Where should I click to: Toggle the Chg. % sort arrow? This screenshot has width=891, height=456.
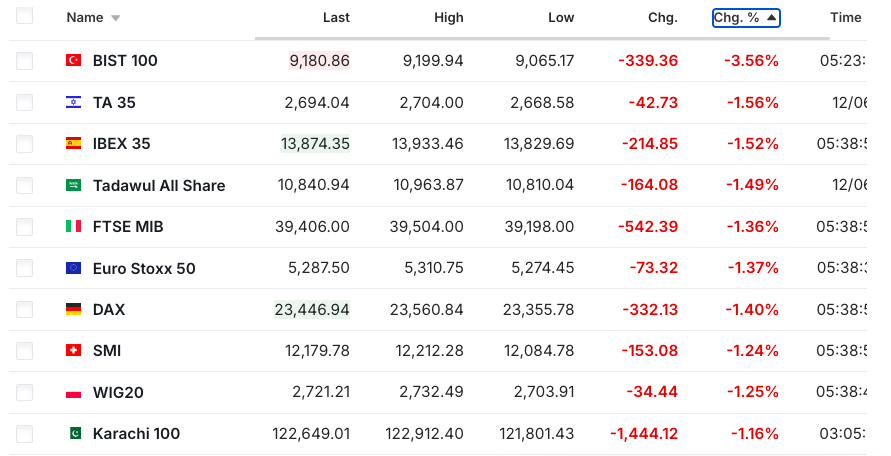pos(771,17)
